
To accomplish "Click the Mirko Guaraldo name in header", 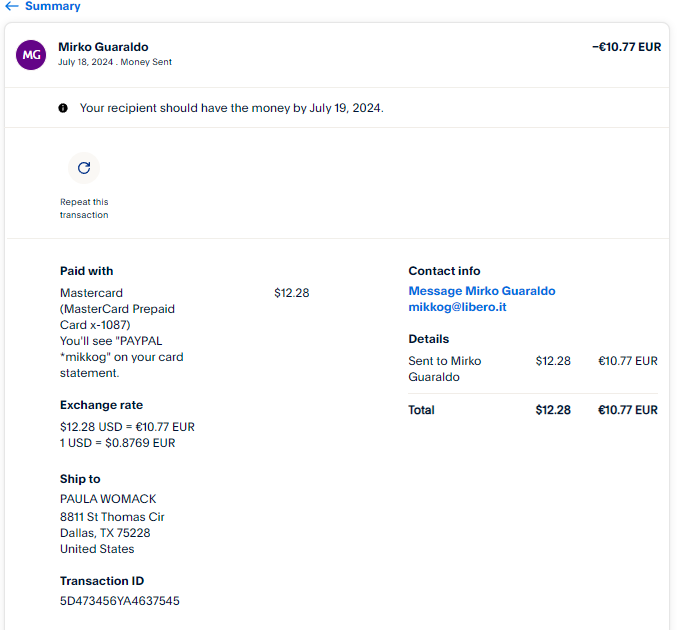I will click(x=104, y=46).
